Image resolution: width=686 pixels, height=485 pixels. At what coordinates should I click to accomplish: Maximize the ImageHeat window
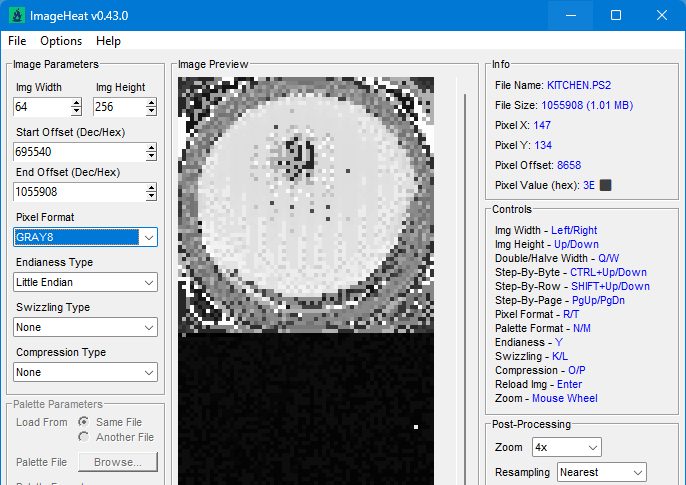click(616, 15)
